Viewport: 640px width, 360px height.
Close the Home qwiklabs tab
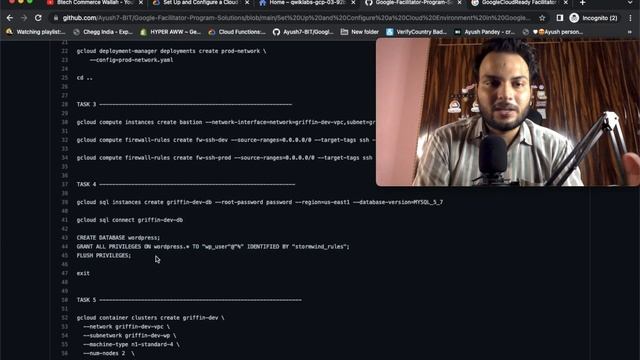353,3
